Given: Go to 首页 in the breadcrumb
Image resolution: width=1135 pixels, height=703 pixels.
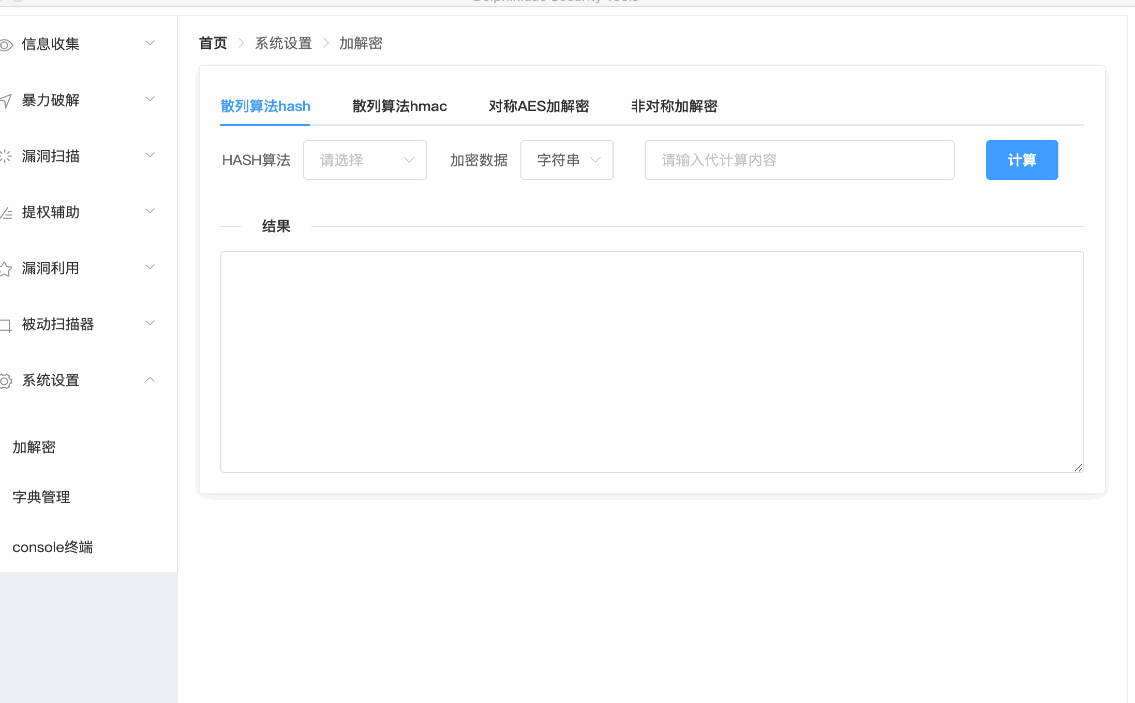Looking at the screenshot, I should [x=212, y=43].
